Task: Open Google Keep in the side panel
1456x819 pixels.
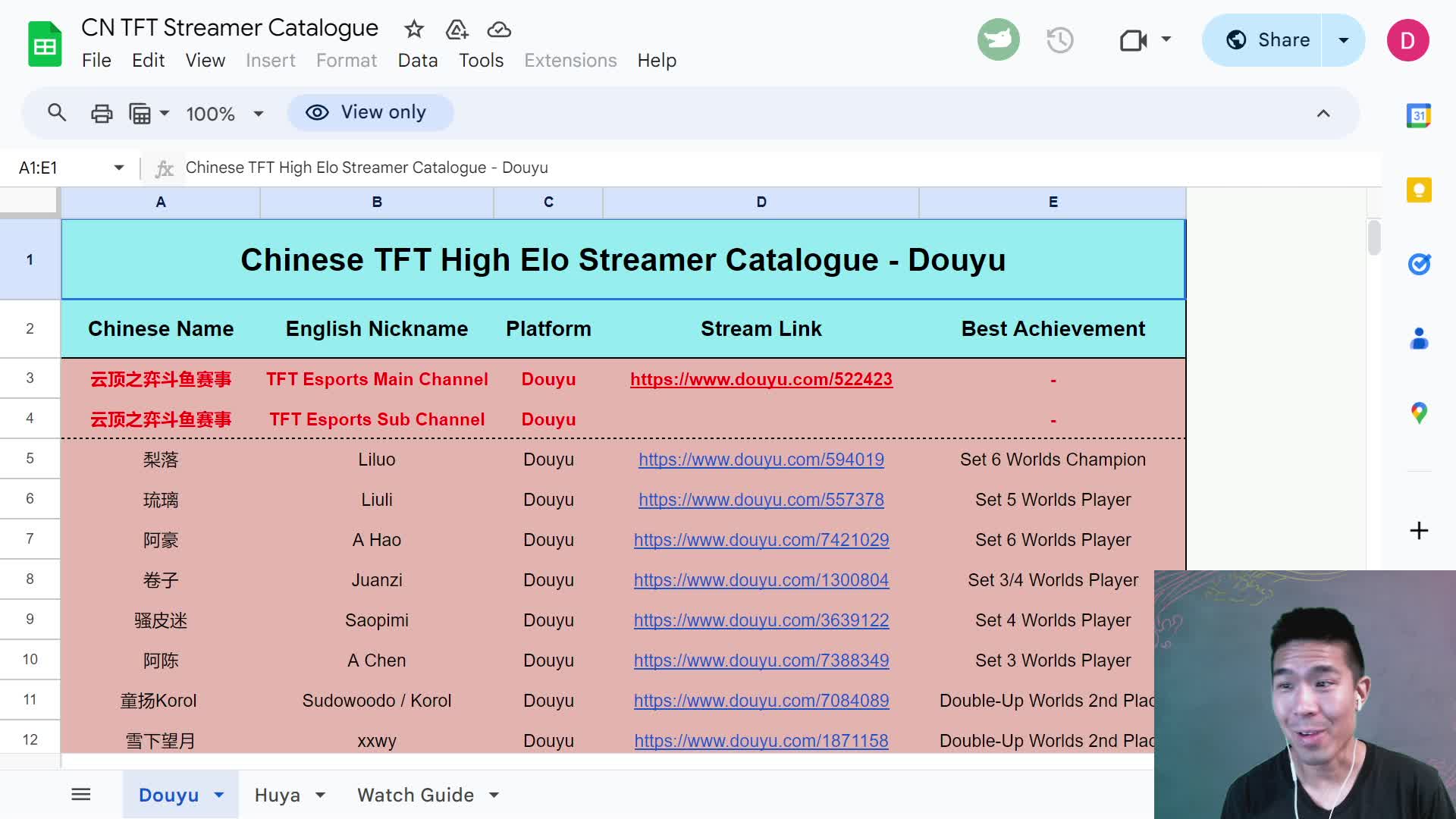Action: [x=1418, y=190]
